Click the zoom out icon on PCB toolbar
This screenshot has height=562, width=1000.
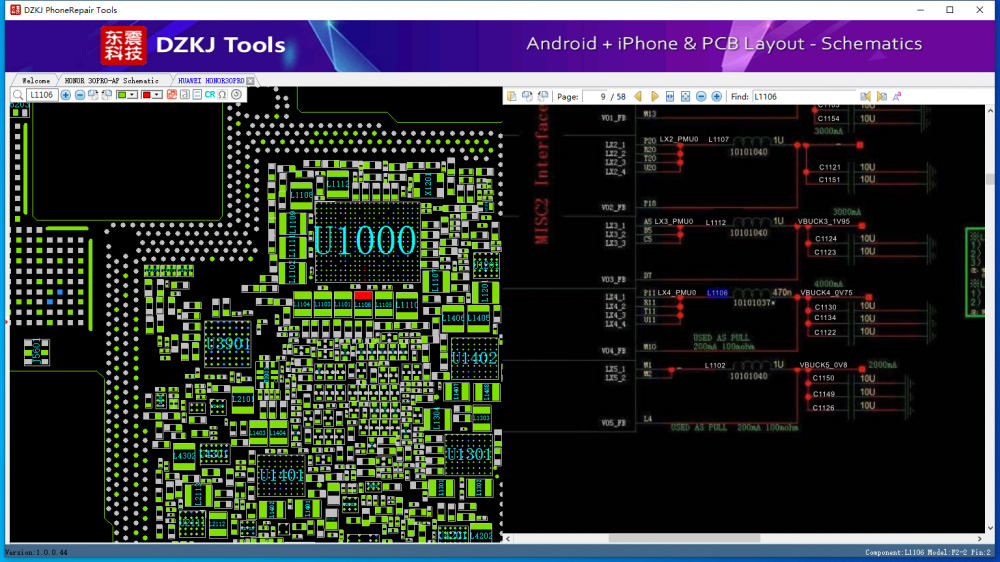[x=80, y=95]
